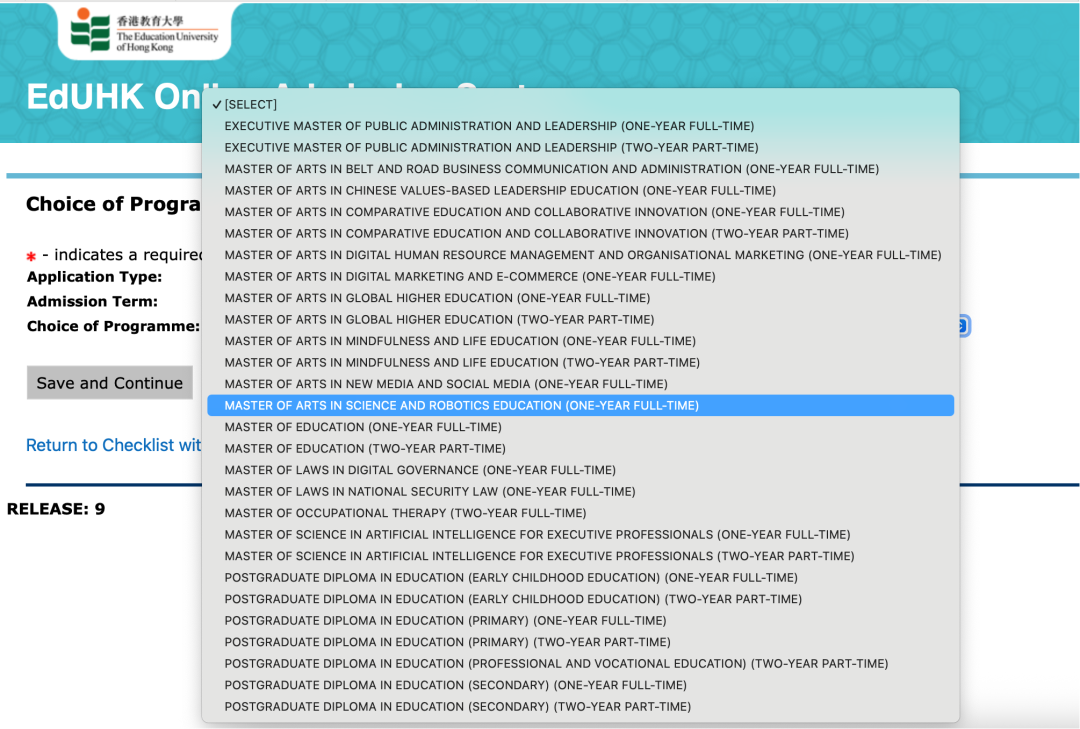Select Executive Master of Public Administration two-year part-time
Viewport: 1080px width, 729px height.
click(x=491, y=148)
